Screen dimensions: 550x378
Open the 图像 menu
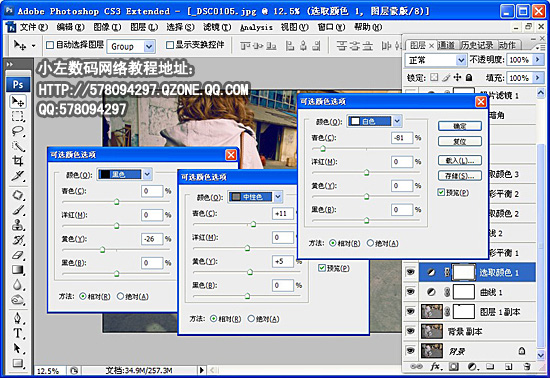107,27
